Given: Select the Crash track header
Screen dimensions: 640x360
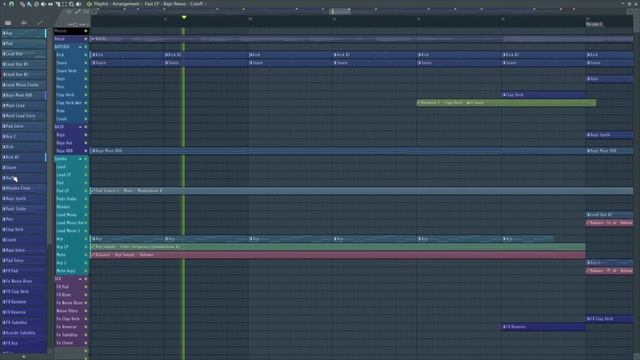Looking at the screenshot, I should [71, 119].
